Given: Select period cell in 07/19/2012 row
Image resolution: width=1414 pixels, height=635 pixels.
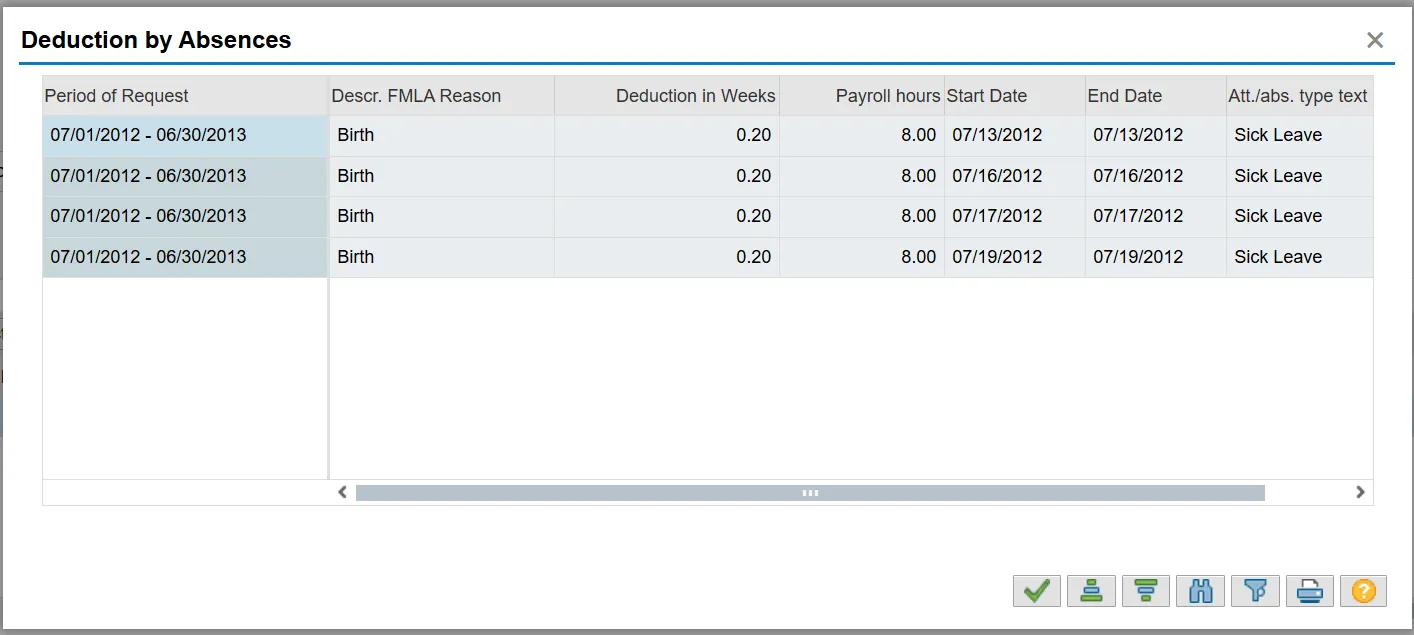Looking at the screenshot, I should click(185, 257).
